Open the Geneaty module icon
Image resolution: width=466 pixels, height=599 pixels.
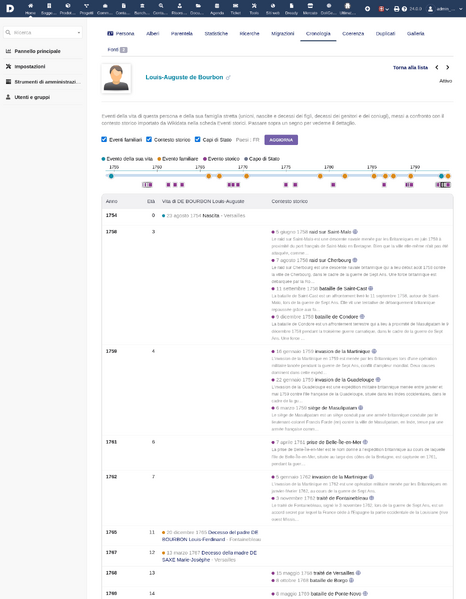click(291, 6)
